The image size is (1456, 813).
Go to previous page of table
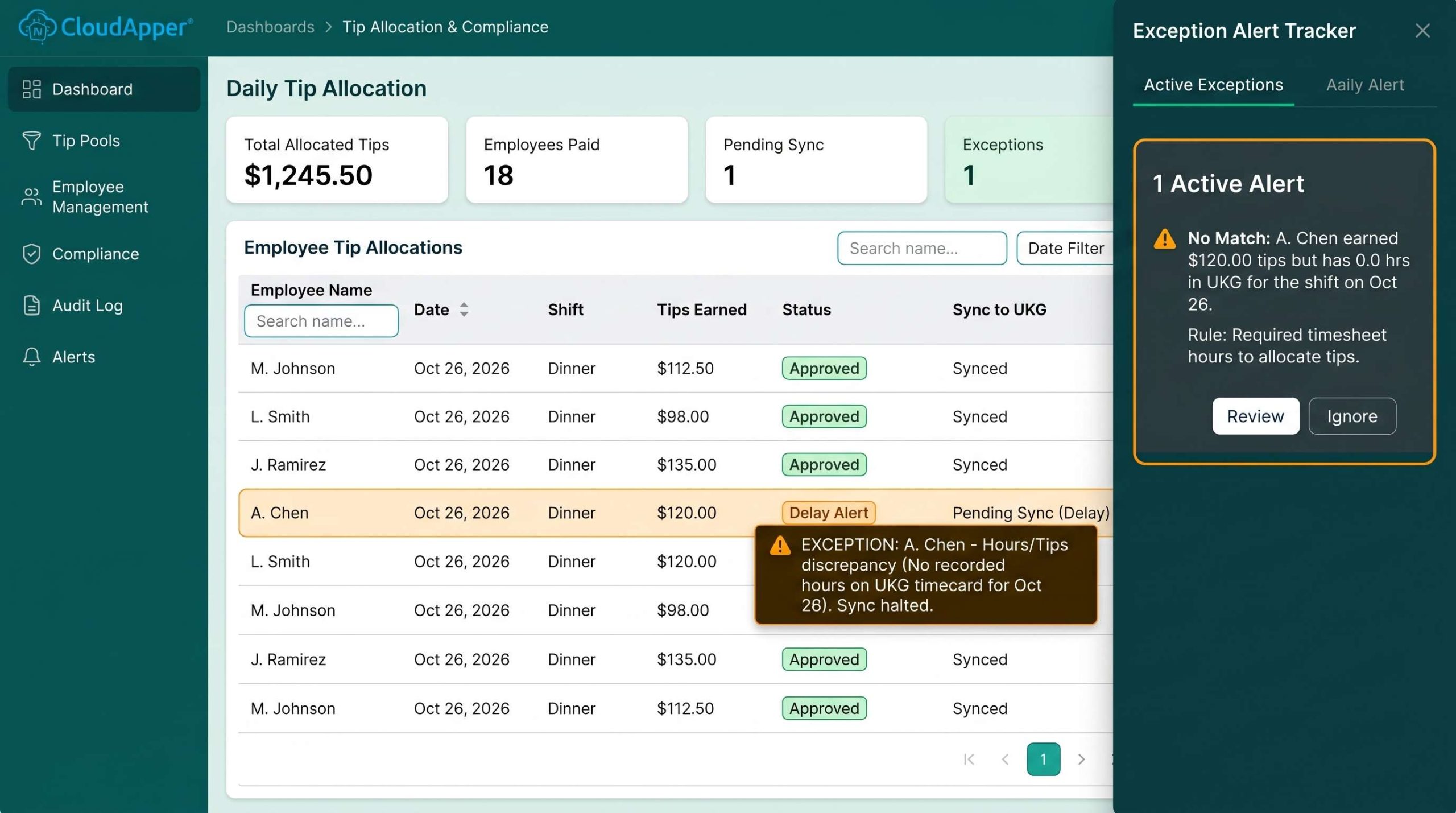pyautogui.click(x=1005, y=759)
